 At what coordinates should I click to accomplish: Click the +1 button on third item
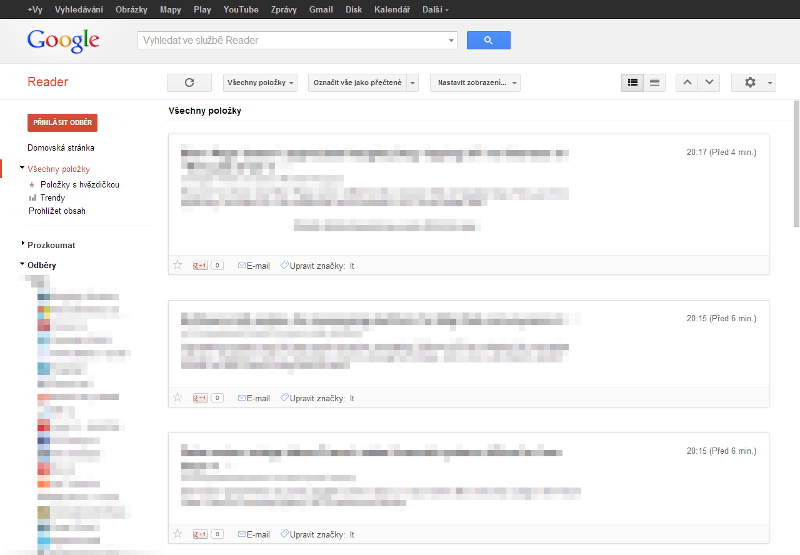(200, 534)
